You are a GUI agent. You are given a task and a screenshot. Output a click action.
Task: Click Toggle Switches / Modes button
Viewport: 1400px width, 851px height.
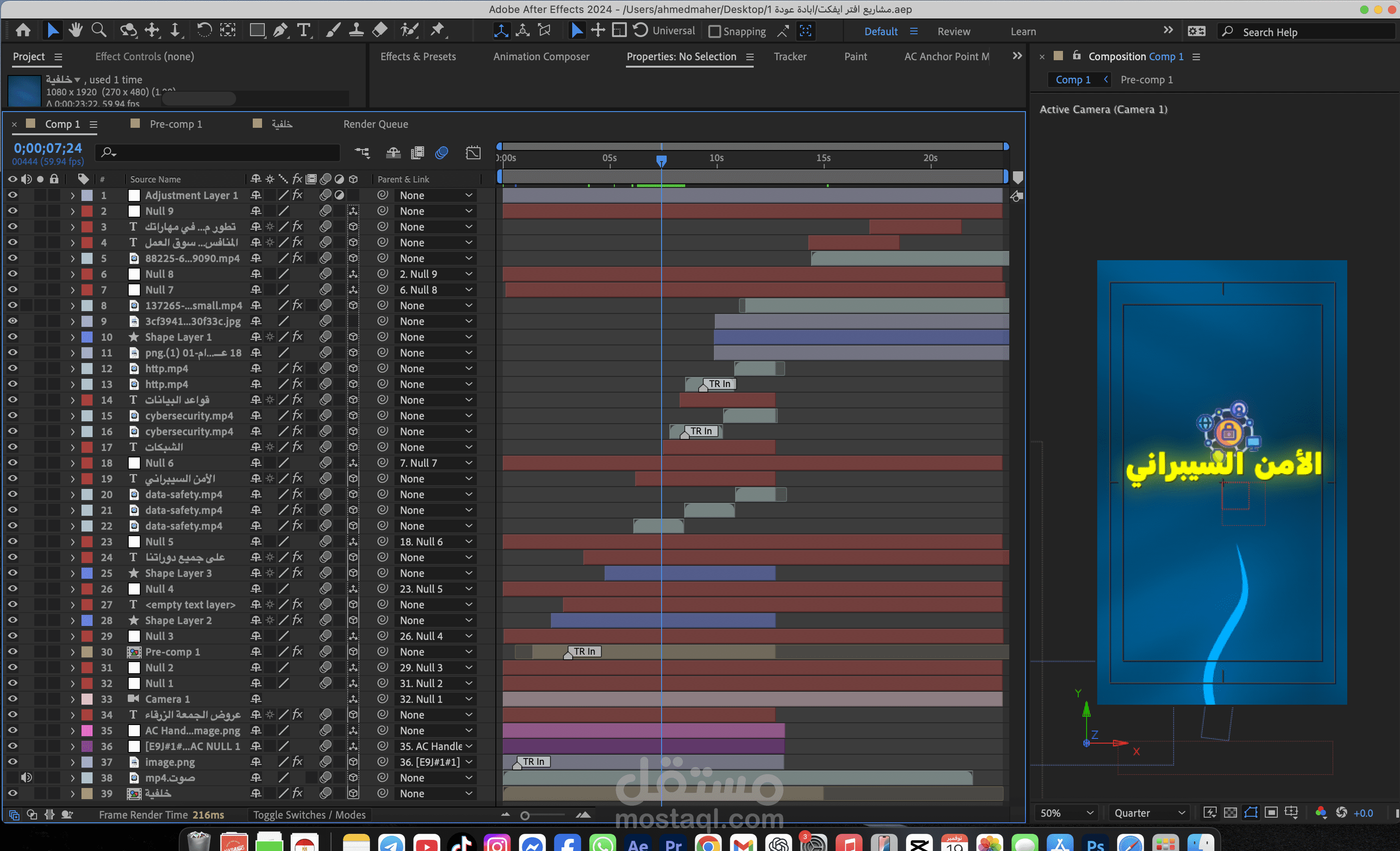tap(309, 814)
